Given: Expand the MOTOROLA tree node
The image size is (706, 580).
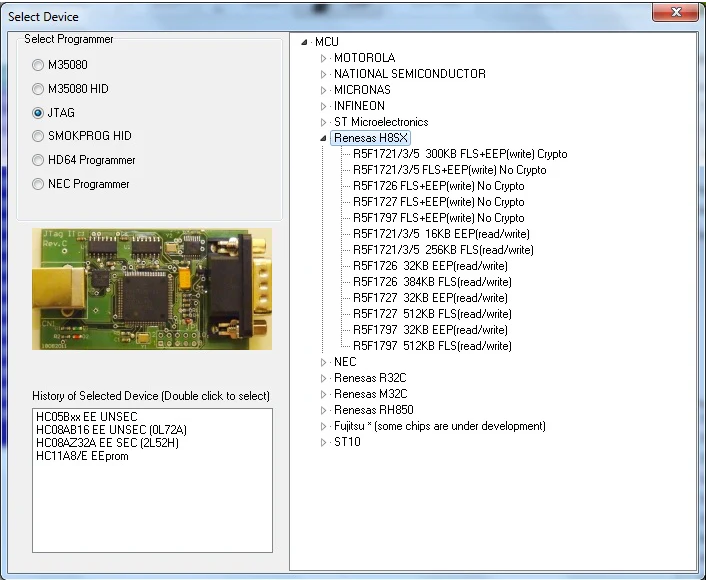Looking at the screenshot, I should [323, 58].
